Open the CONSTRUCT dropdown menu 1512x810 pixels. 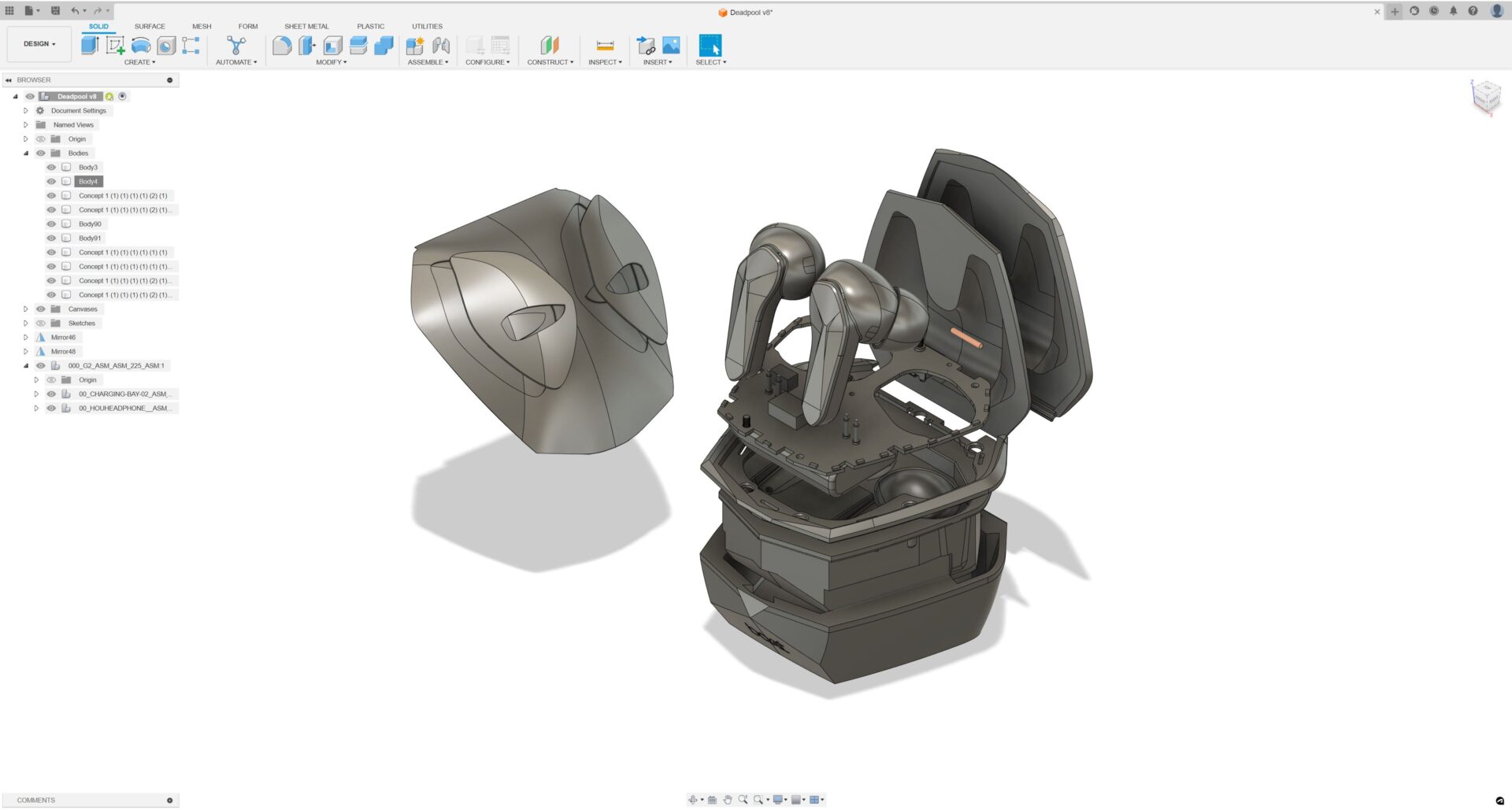[x=550, y=61]
